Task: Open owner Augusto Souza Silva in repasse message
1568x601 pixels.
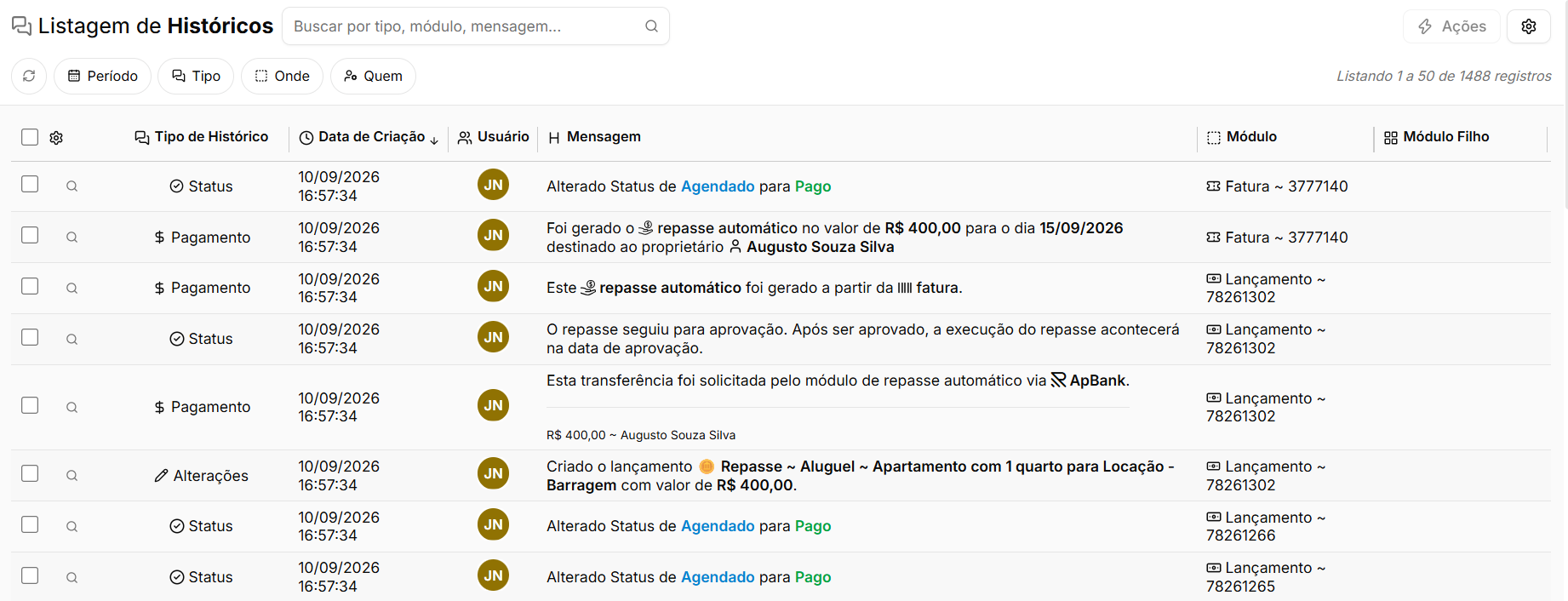Action: pyautogui.click(x=812, y=247)
